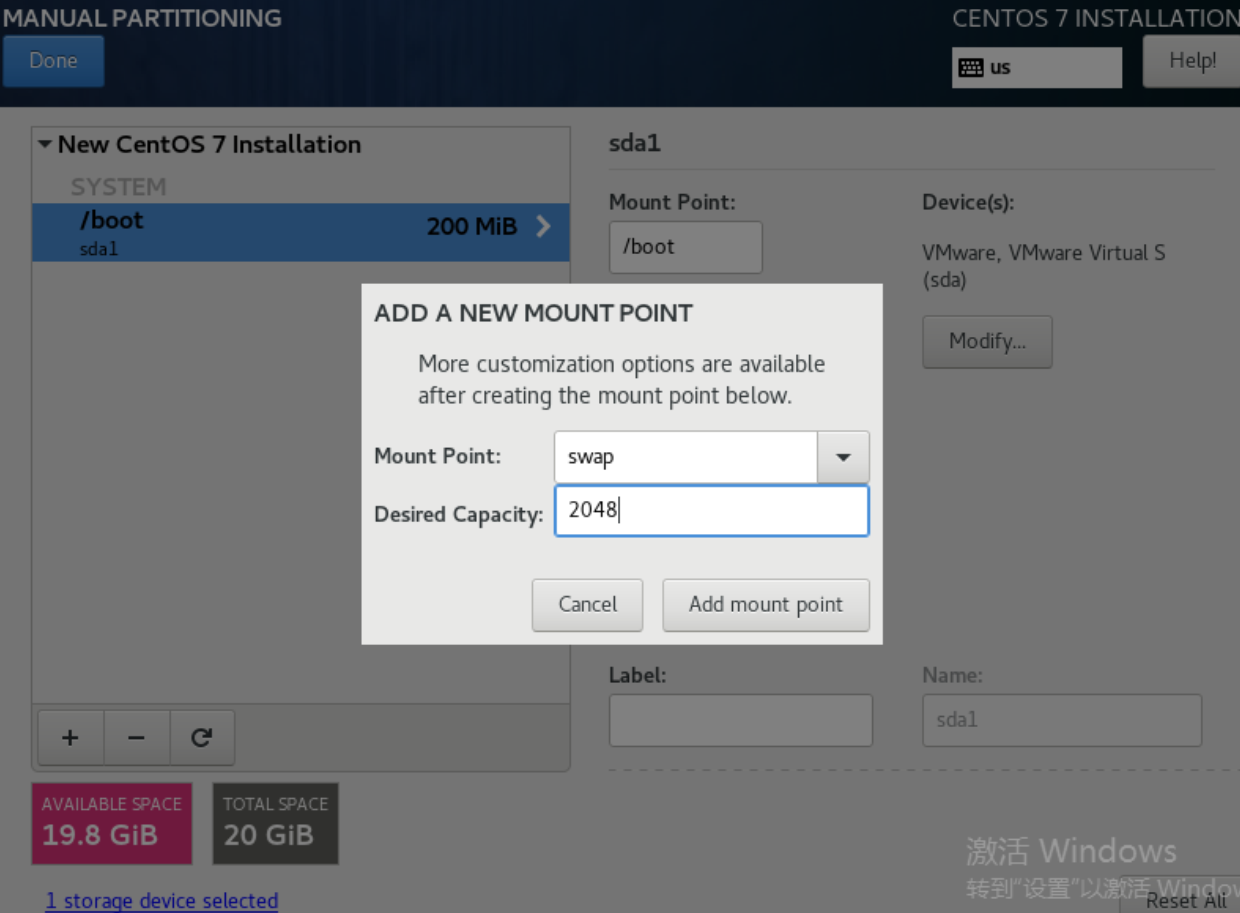
Task: Open the Mount Point dropdown arrow
Action: [x=843, y=457]
